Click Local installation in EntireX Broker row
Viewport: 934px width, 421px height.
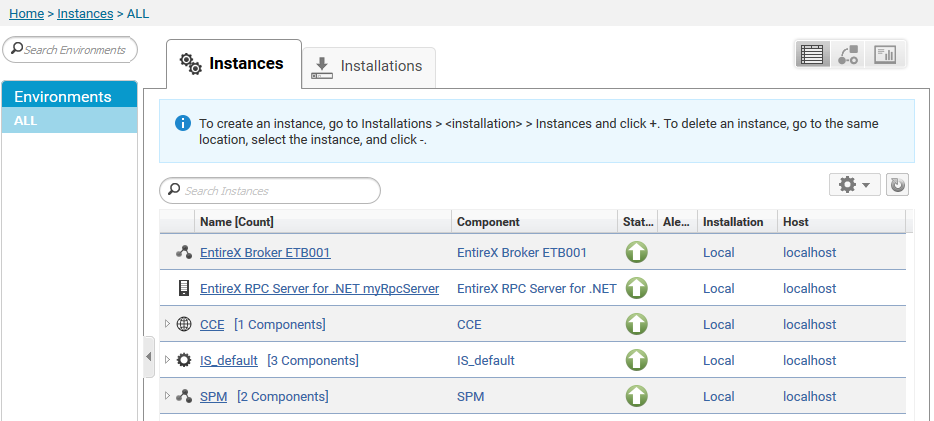718,252
